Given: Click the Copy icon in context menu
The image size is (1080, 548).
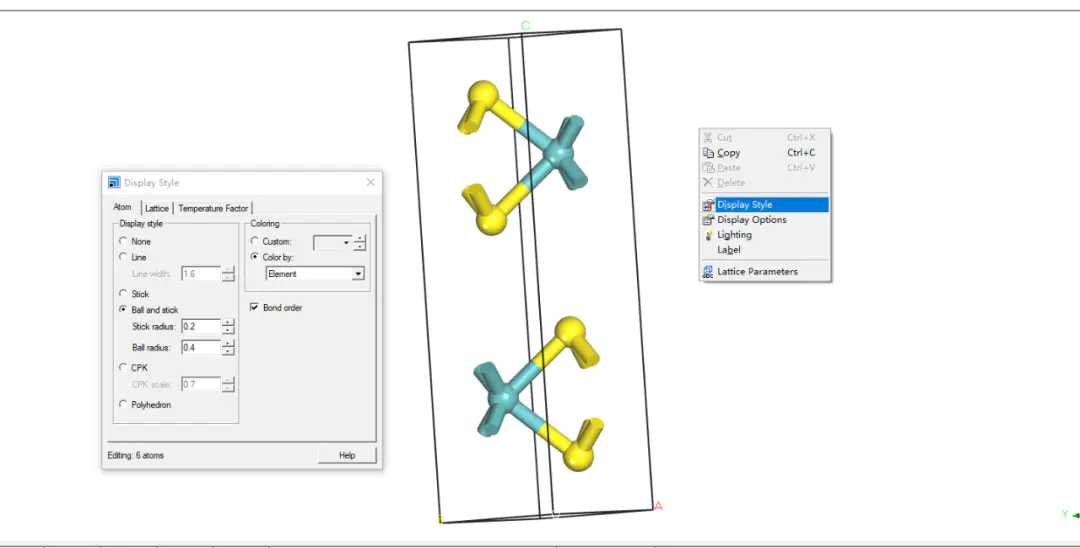Looking at the screenshot, I should point(707,153).
